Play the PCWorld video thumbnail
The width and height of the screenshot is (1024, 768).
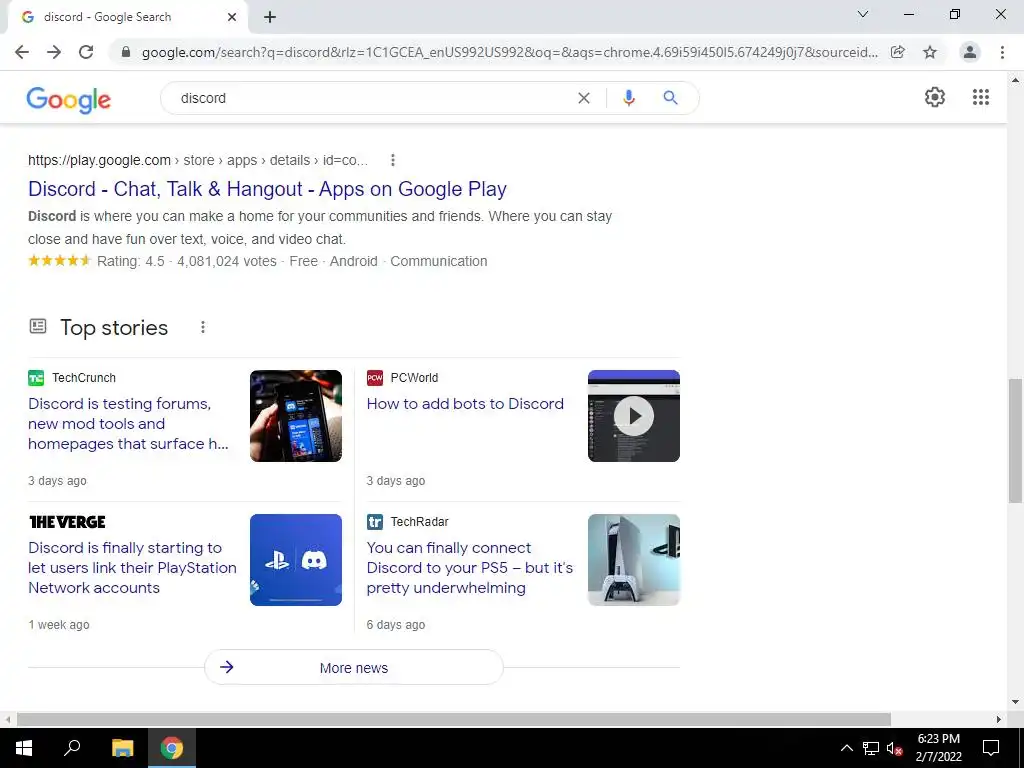tap(633, 416)
